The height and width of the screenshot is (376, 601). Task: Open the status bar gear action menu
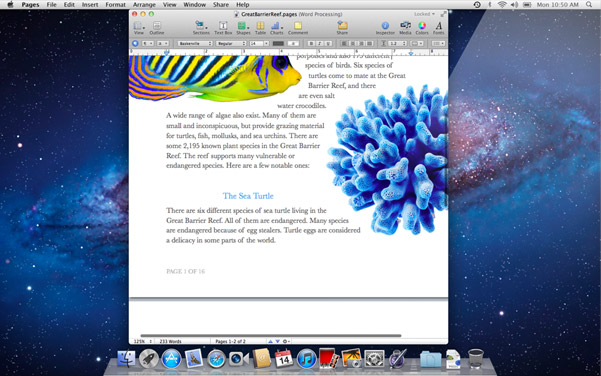[286, 341]
